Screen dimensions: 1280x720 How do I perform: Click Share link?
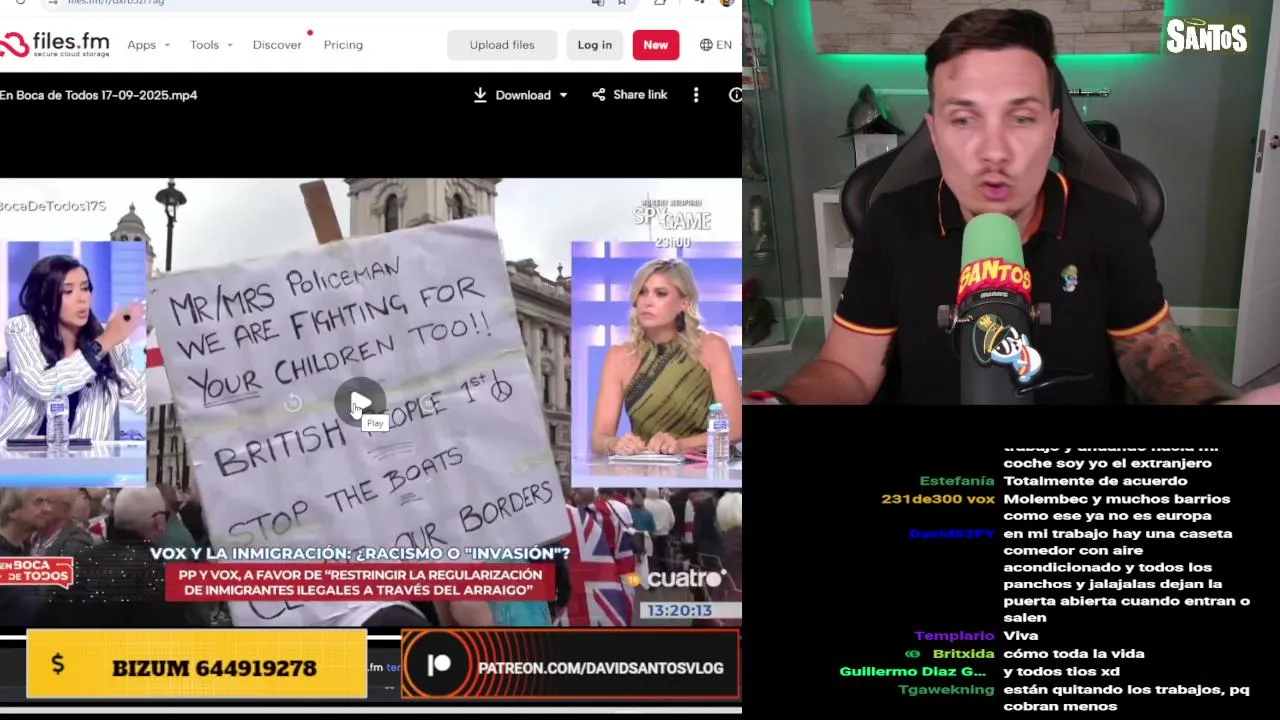click(x=630, y=95)
